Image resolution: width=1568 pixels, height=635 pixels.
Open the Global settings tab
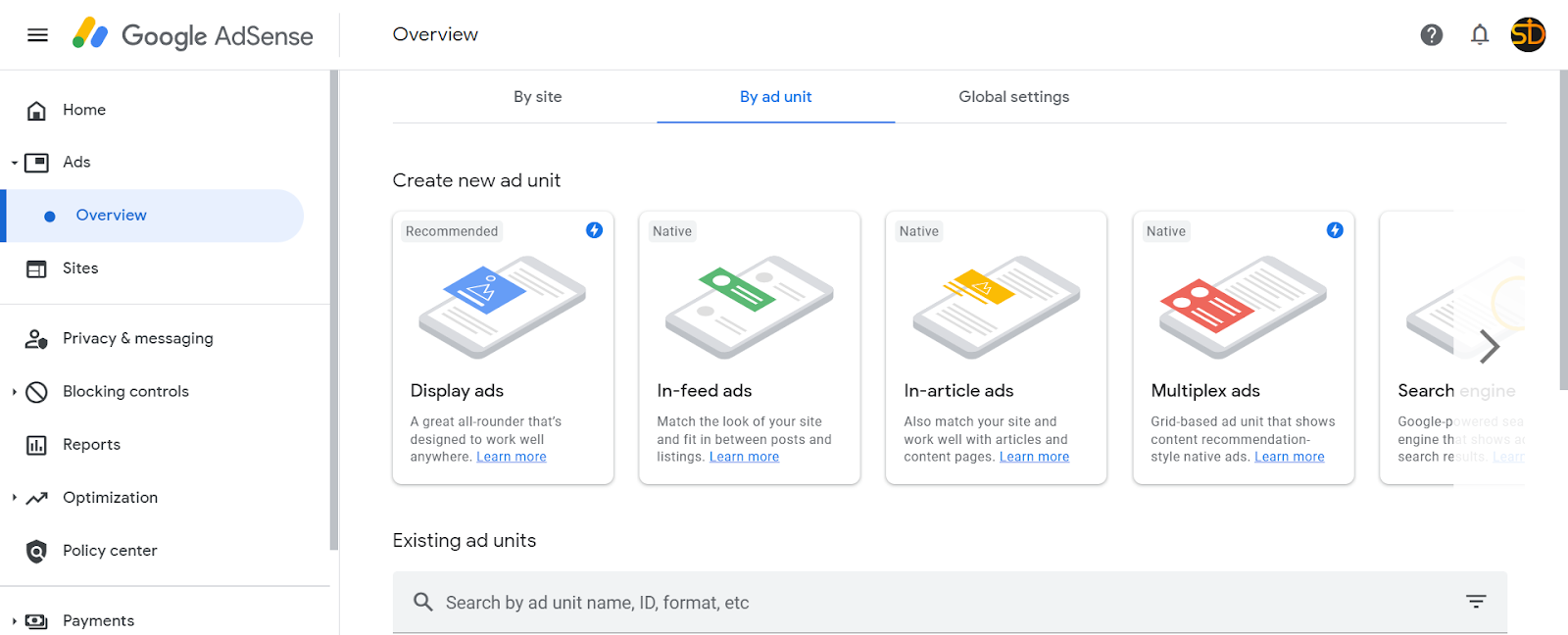[x=1013, y=97]
